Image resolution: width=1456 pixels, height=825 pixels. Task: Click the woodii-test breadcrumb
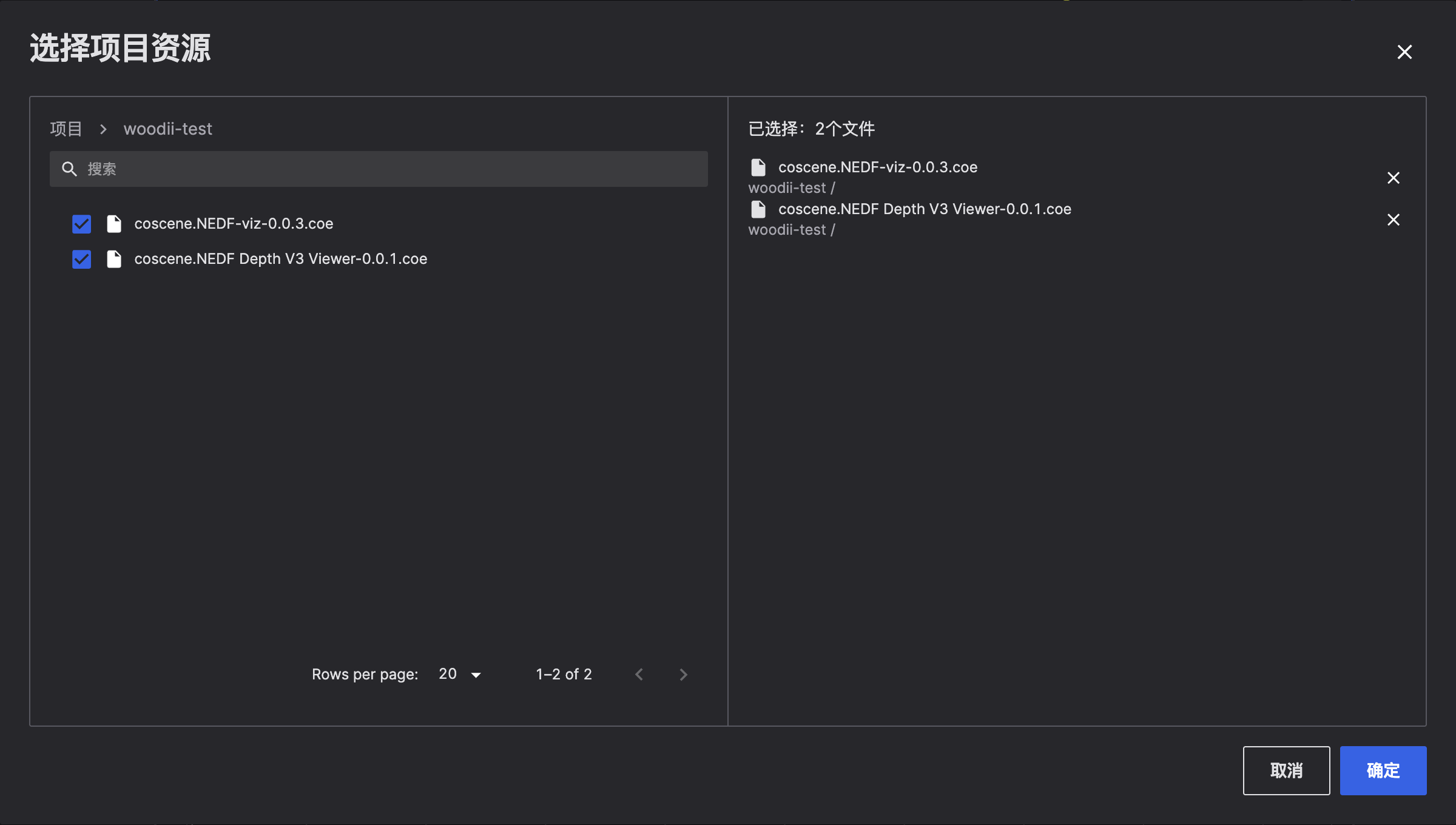click(168, 129)
